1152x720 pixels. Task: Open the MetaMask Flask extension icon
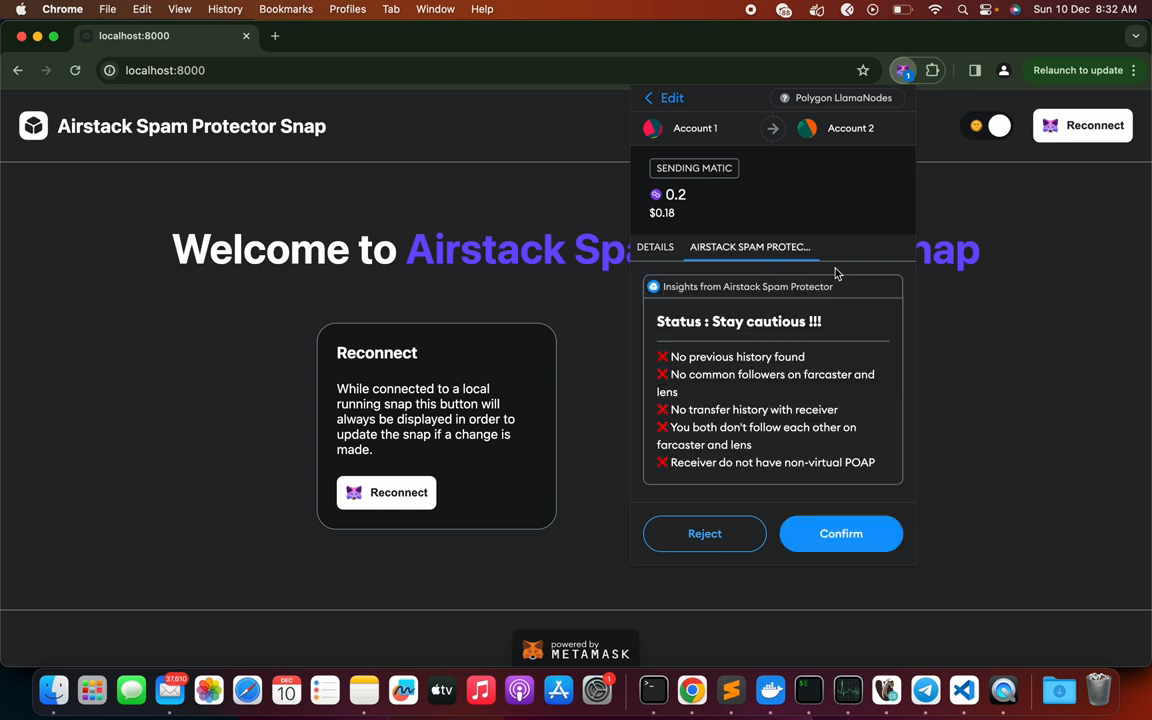[x=904, y=71]
